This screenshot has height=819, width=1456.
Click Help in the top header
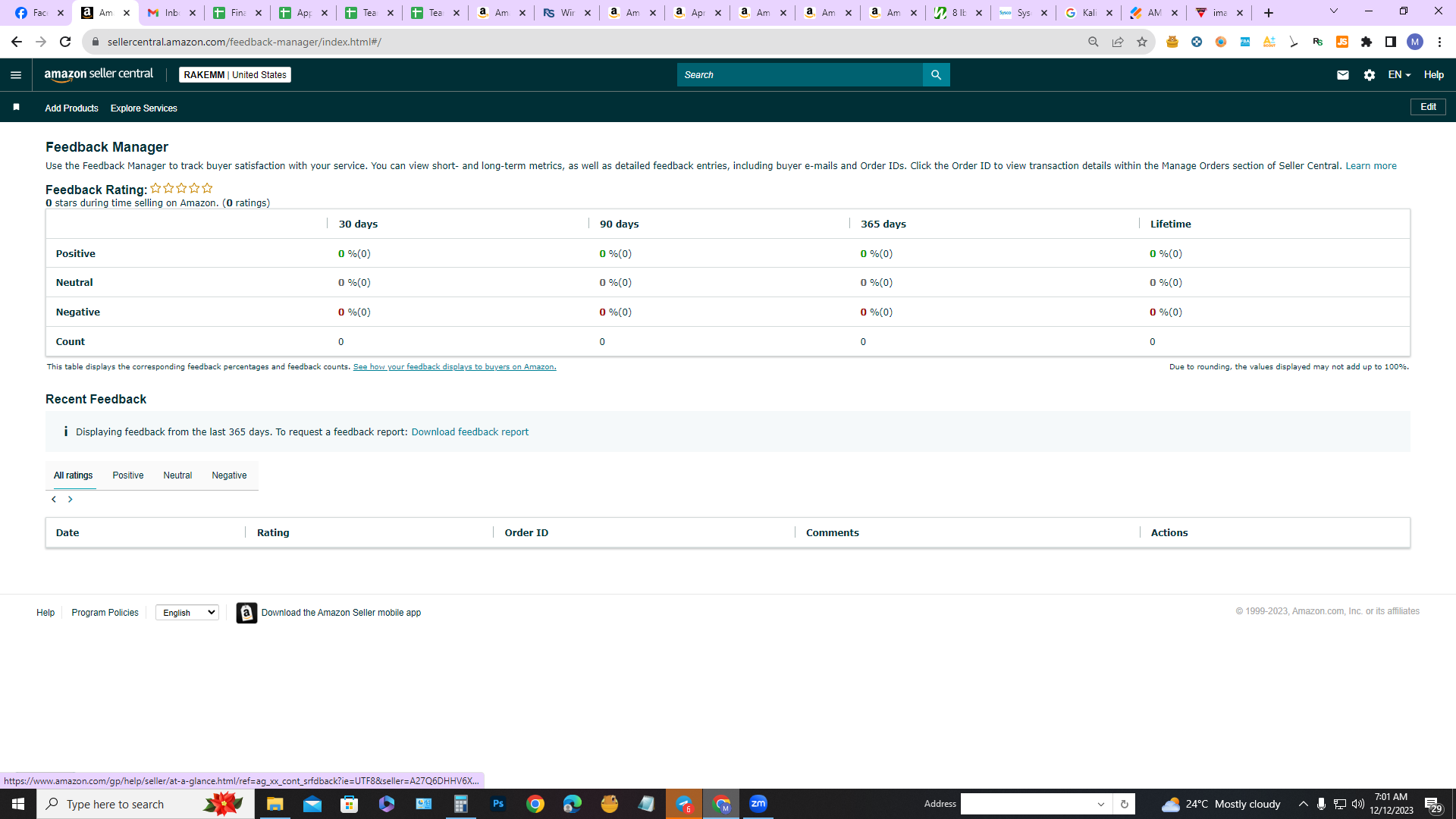(x=1434, y=75)
